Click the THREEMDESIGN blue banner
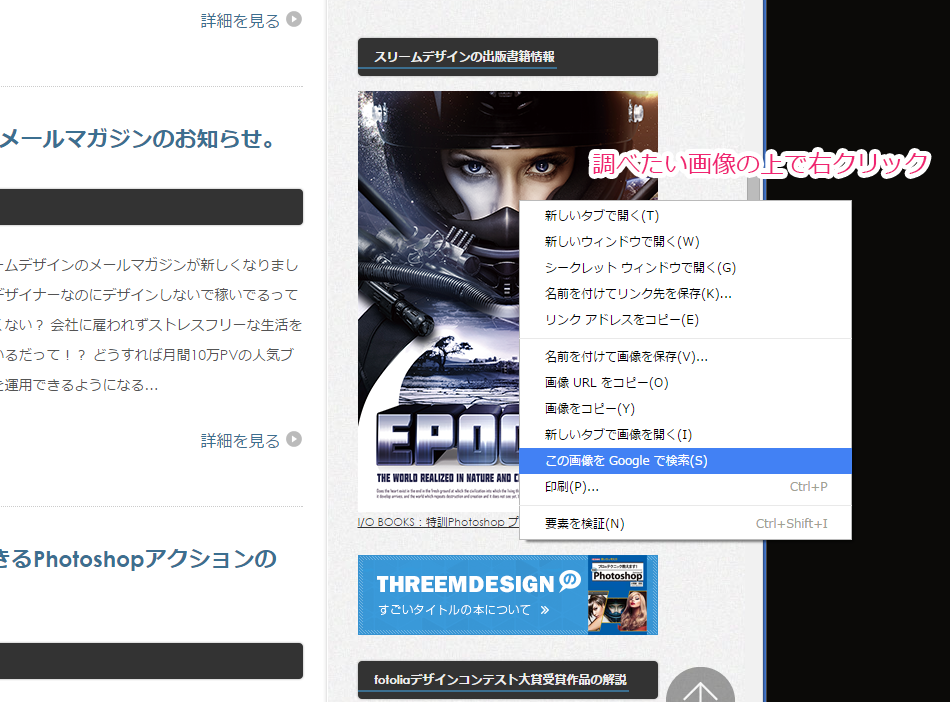 pos(507,595)
